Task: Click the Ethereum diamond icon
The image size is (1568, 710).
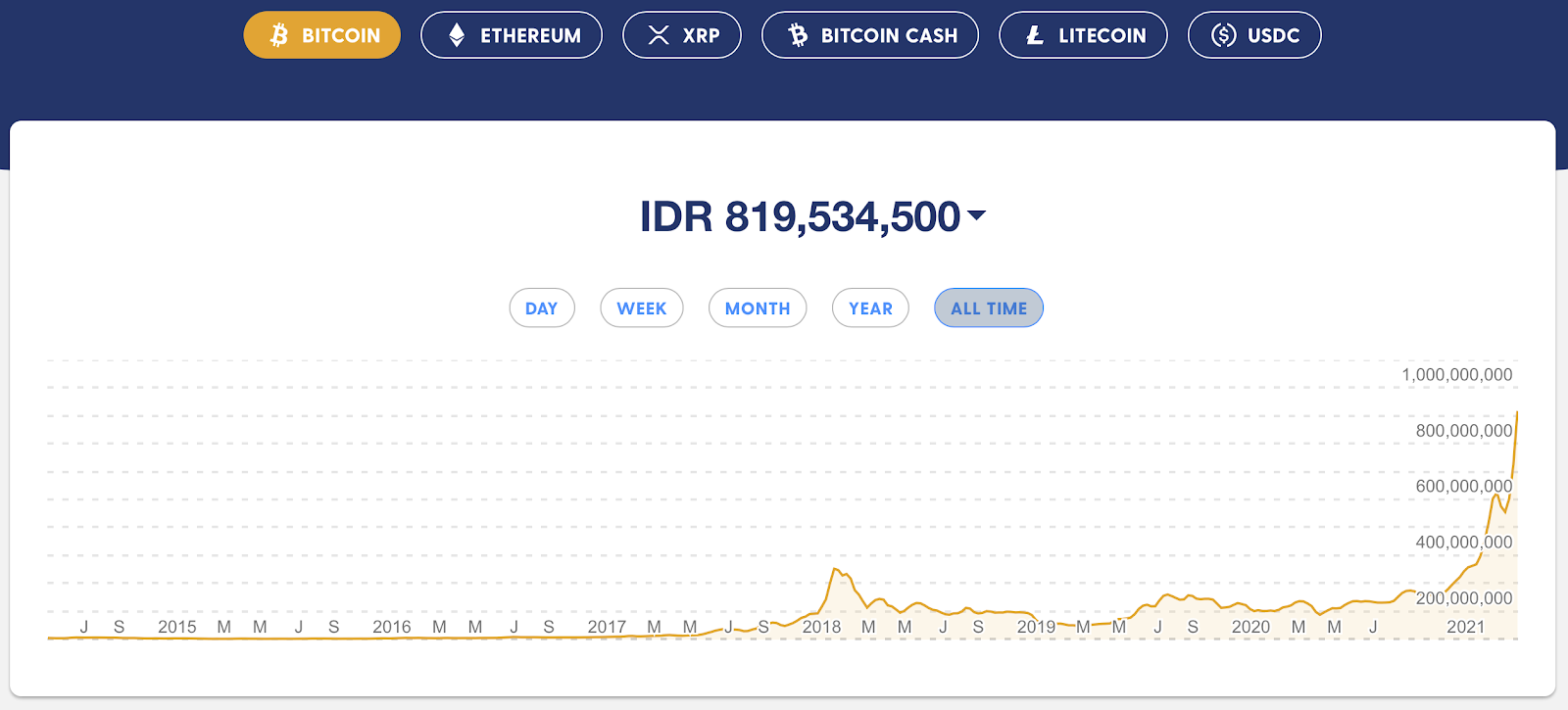Action: point(454,34)
